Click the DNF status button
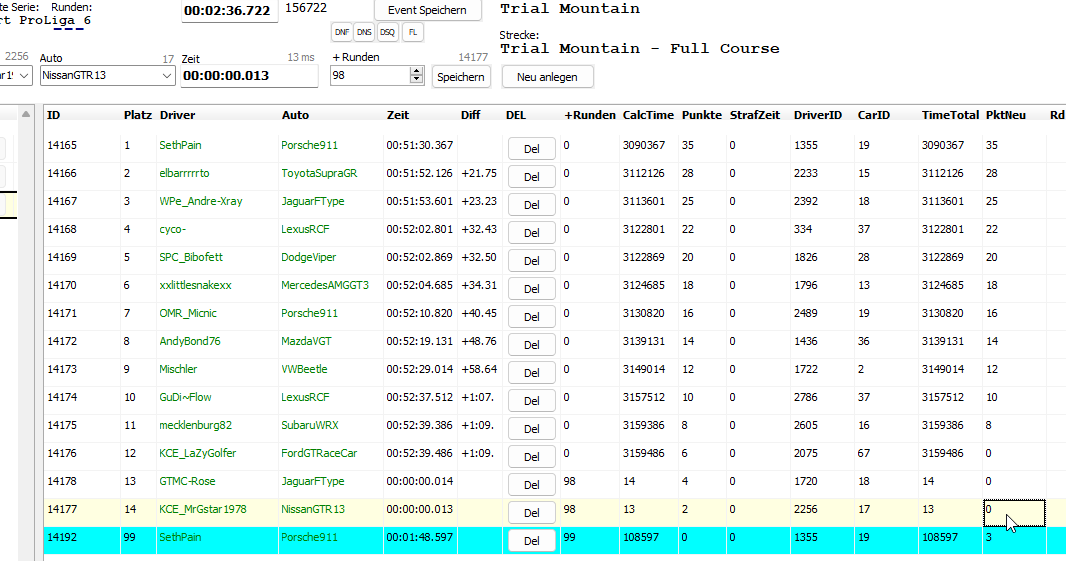Viewport: 1066px width, 561px height. pyautogui.click(x=342, y=32)
